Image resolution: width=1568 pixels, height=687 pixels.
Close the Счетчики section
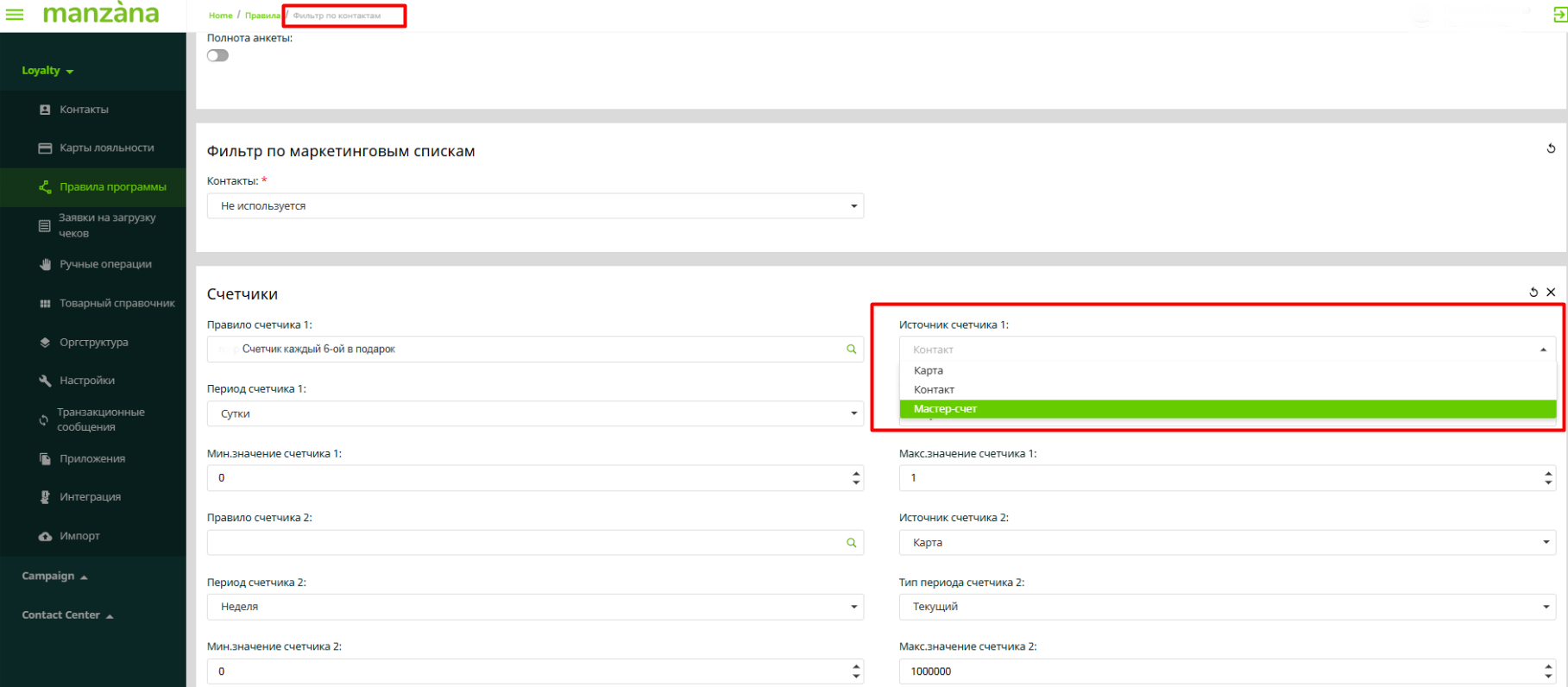(x=1551, y=293)
